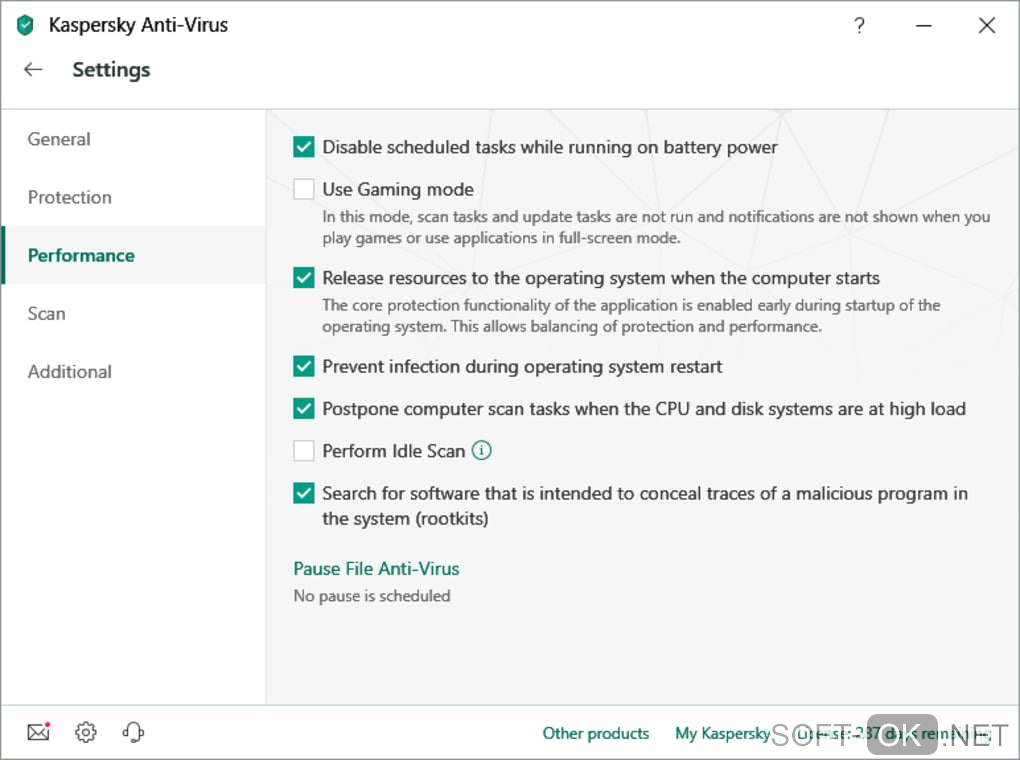Switch to the General settings tab
The width and height of the screenshot is (1020, 760).
[x=59, y=140]
